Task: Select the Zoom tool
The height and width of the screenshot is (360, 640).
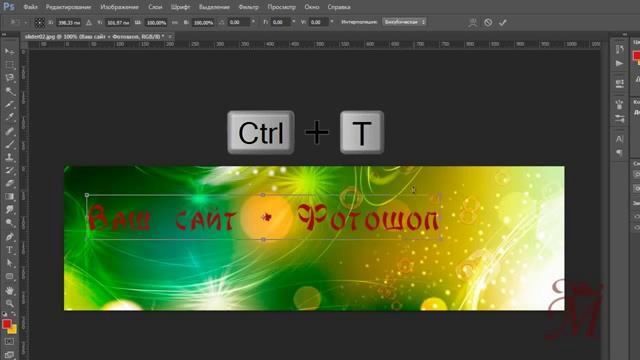Action: 10,303
